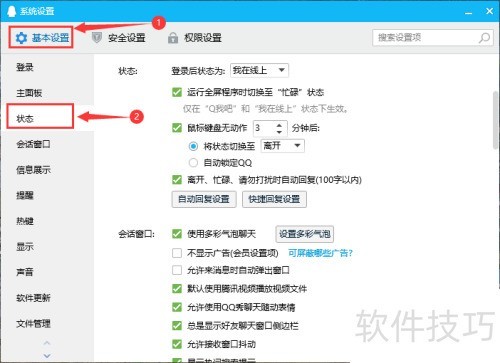Click the 设置多彩气泡 button

(305, 234)
